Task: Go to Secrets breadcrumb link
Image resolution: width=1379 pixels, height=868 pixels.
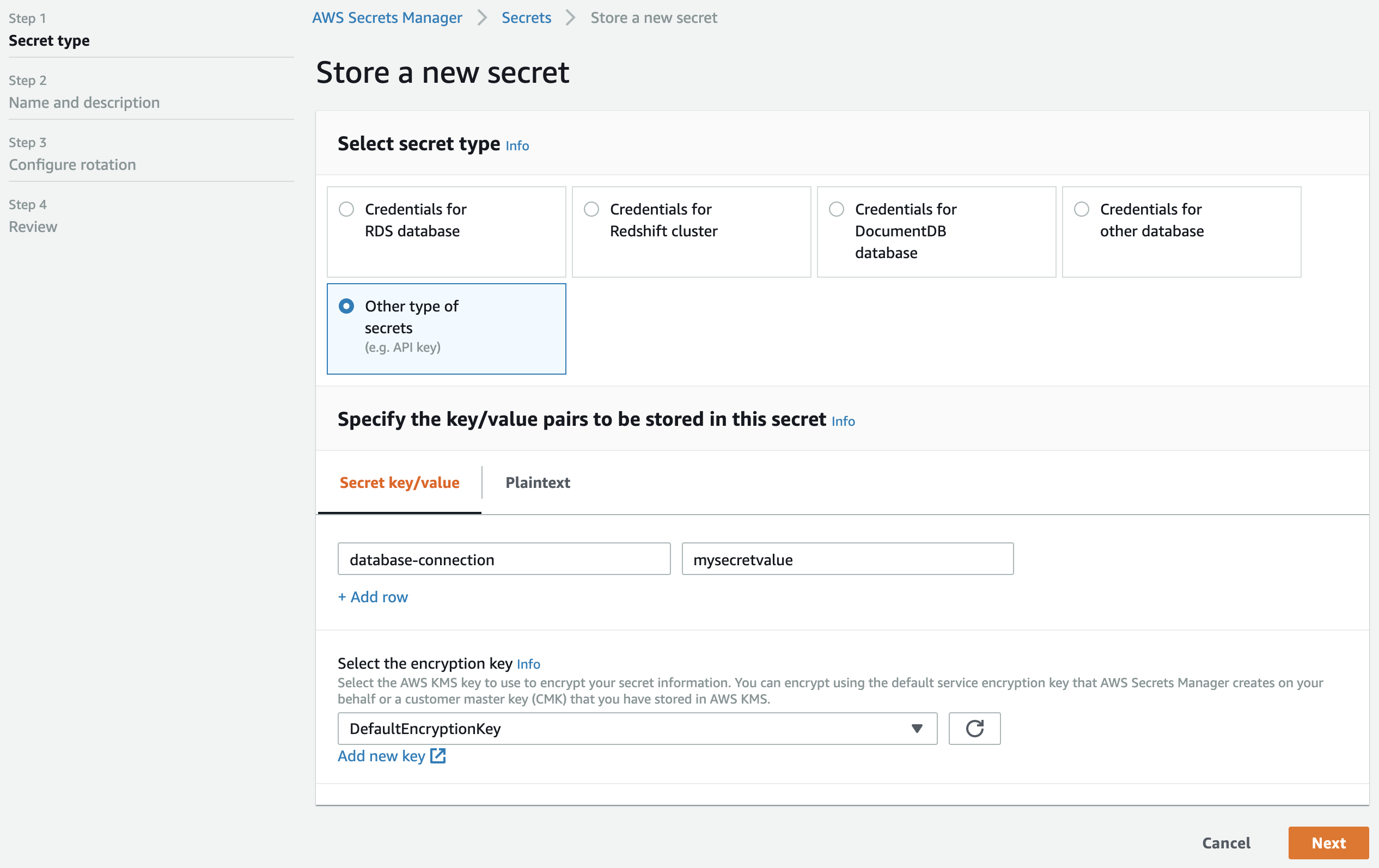Action: [526, 18]
